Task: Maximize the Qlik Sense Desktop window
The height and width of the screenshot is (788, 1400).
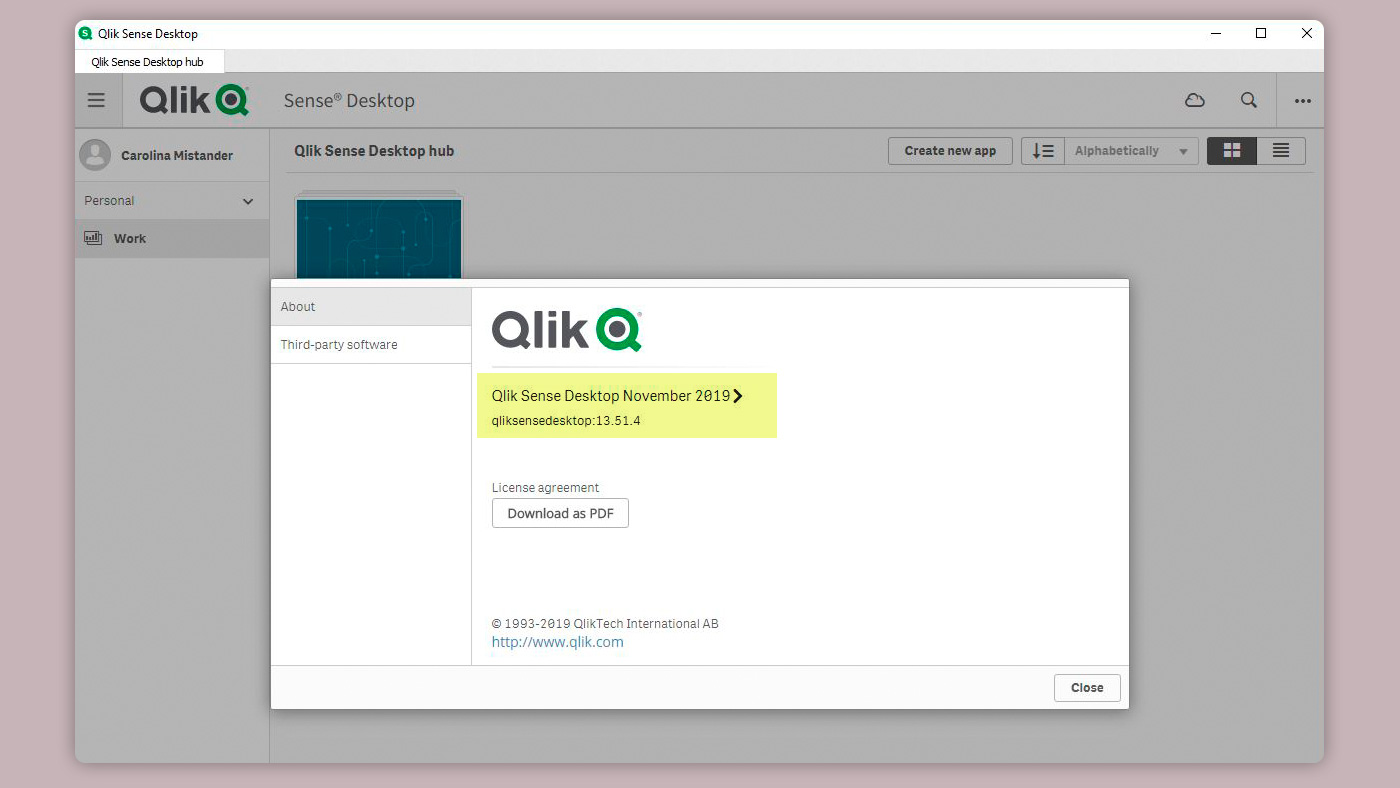Action: coord(1261,33)
